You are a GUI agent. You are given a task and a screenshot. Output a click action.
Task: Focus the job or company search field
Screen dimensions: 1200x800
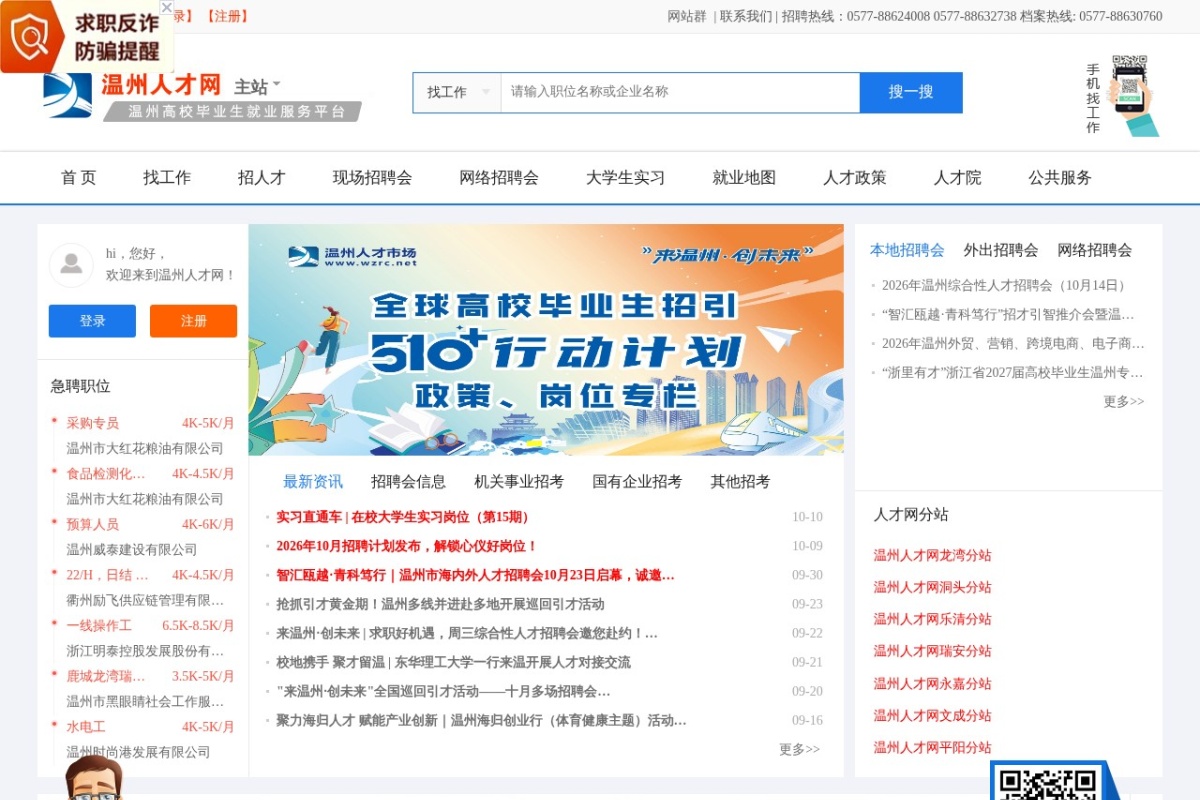coord(680,92)
